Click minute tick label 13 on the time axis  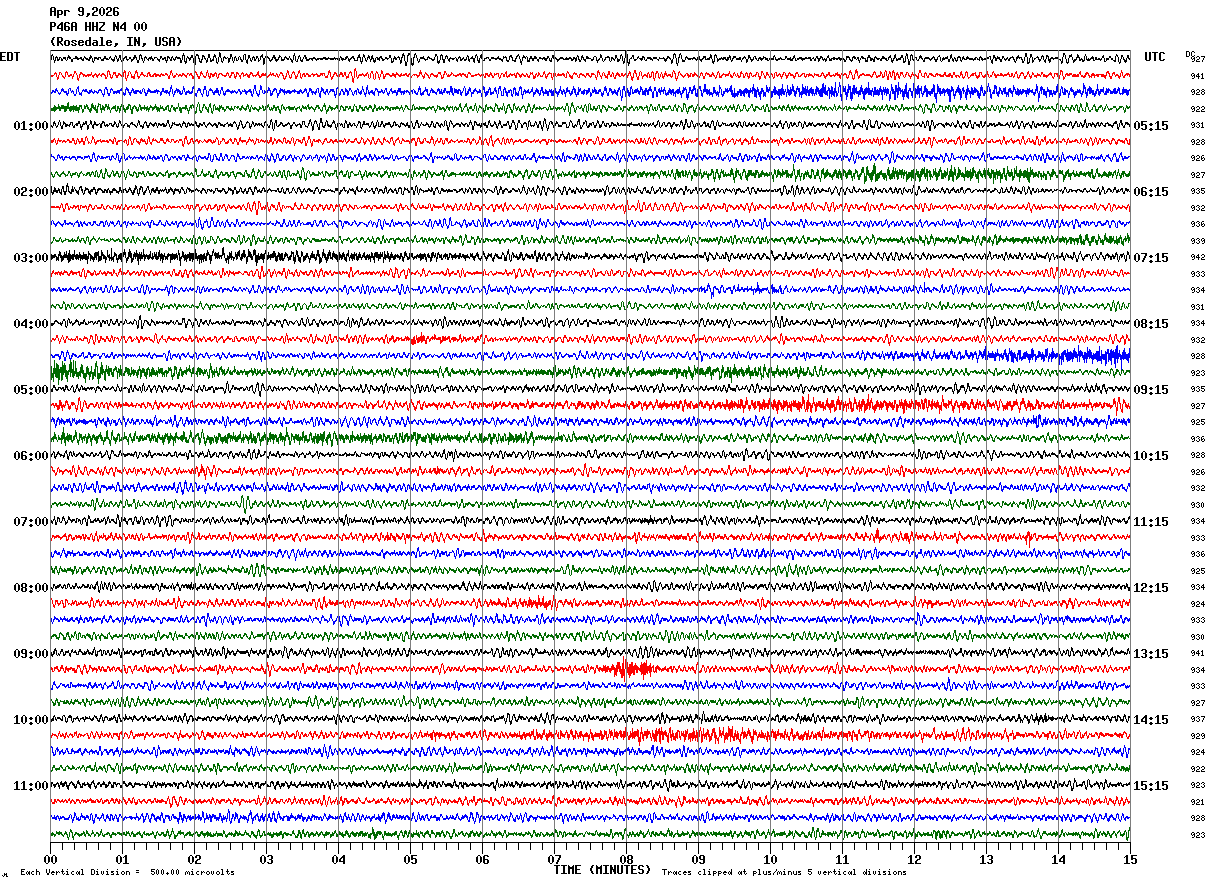point(986,859)
